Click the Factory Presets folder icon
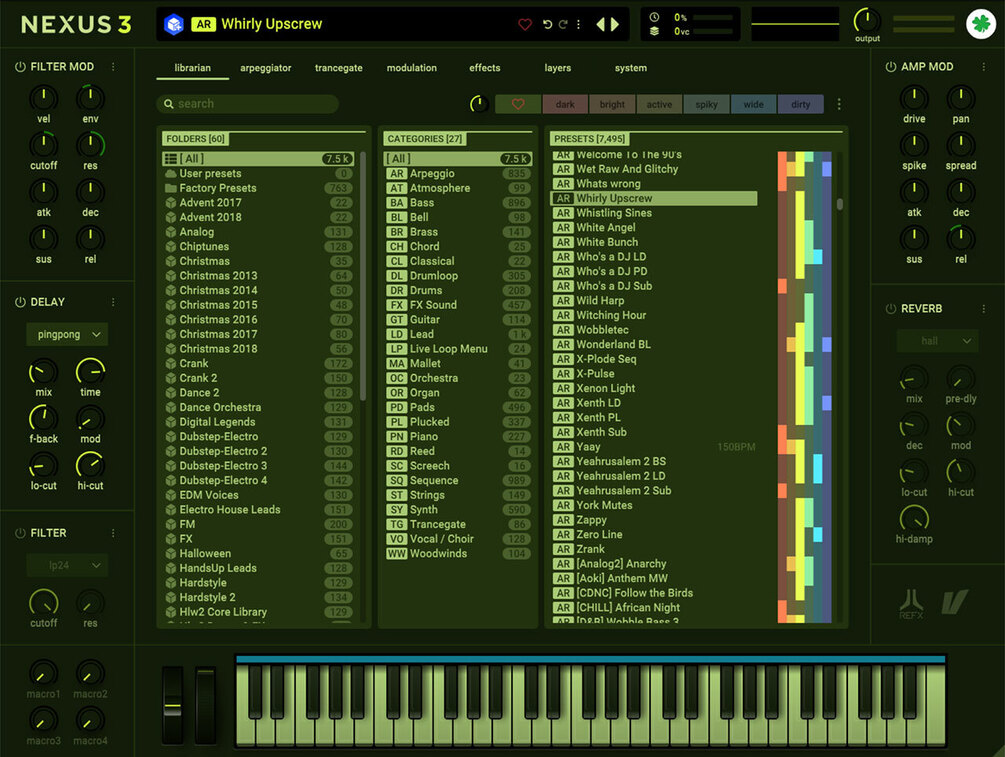The image size is (1005, 757). (x=170, y=188)
